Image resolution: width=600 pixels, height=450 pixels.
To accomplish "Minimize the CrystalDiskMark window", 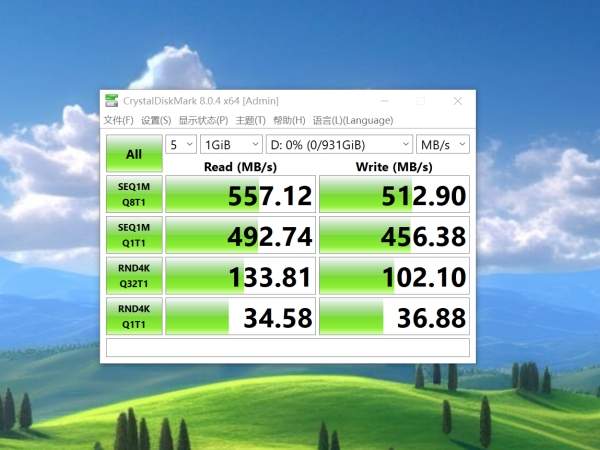I will [x=385, y=101].
